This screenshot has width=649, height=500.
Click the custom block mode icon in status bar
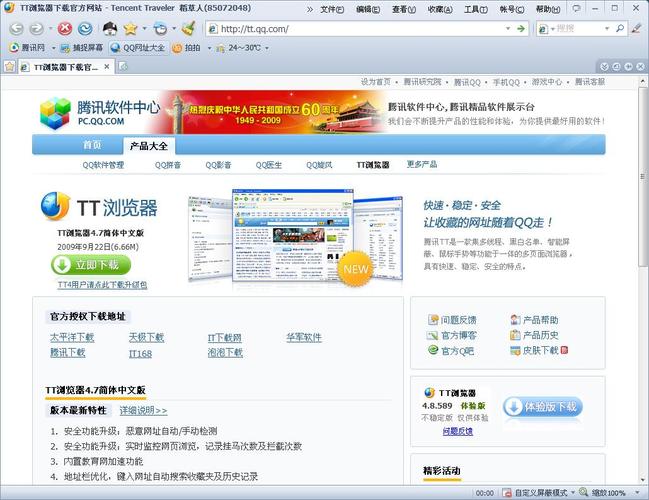tap(507, 493)
